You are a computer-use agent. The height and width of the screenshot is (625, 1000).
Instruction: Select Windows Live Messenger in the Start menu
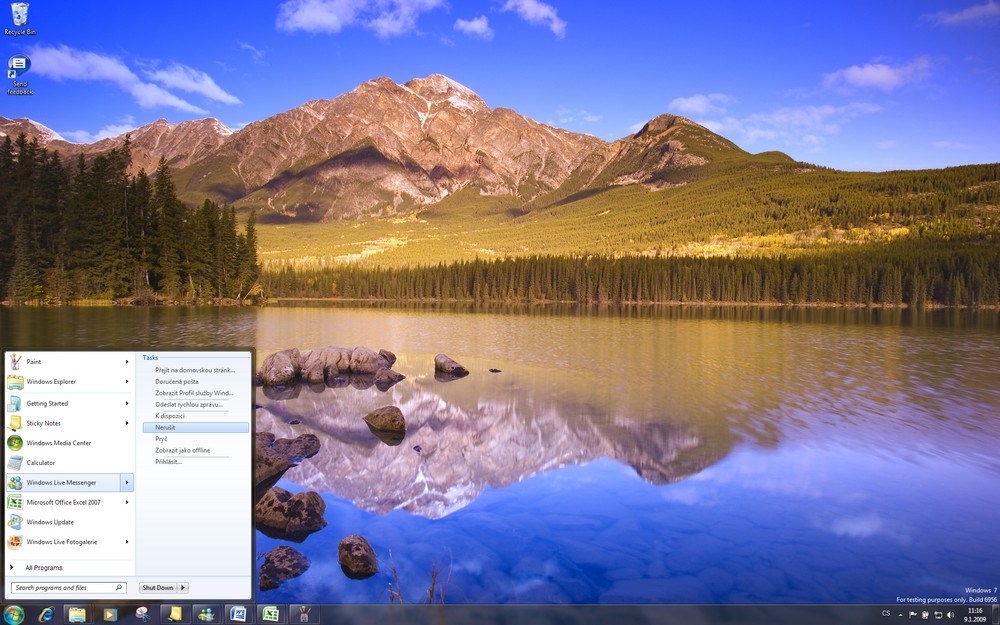pos(63,482)
